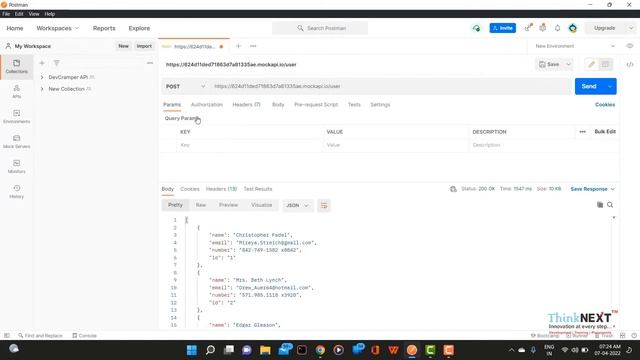Select the Visualize response view
The image size is (640, 360).
tap(261, 205)
